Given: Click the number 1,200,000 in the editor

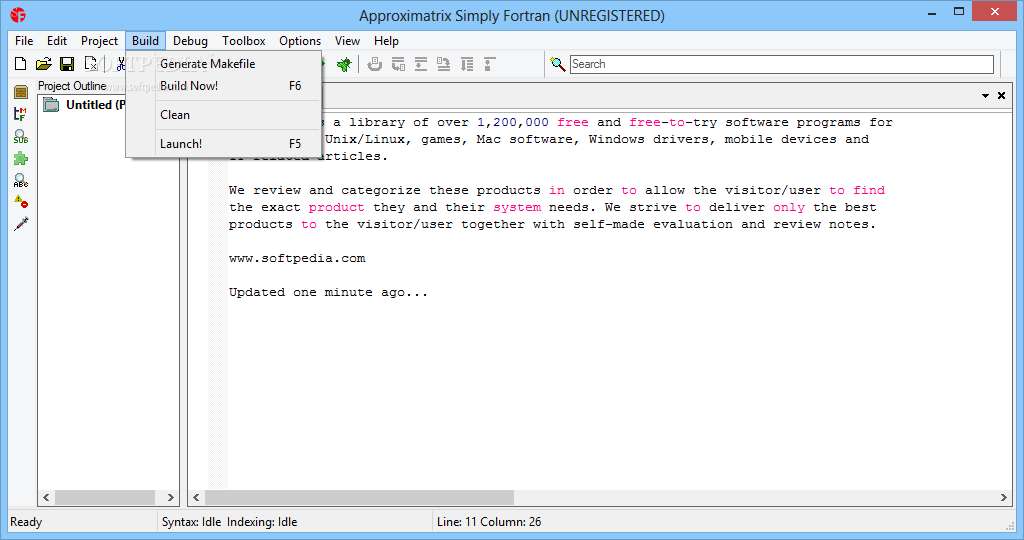Looking at the screenshot, I should click(513, 122).
